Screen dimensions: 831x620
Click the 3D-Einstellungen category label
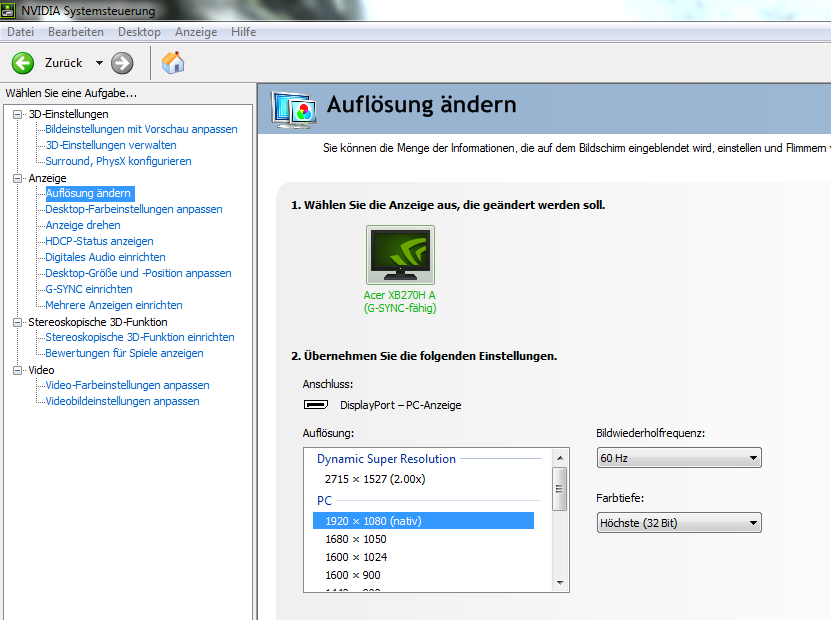pos(68,114)
